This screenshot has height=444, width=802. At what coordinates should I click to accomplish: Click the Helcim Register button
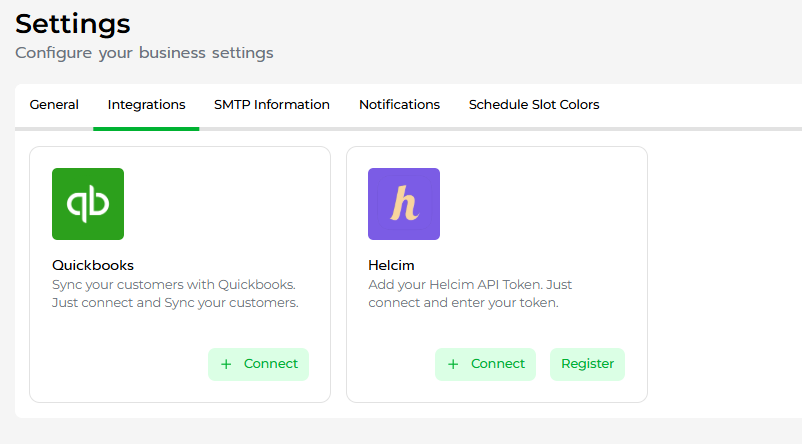587,364
